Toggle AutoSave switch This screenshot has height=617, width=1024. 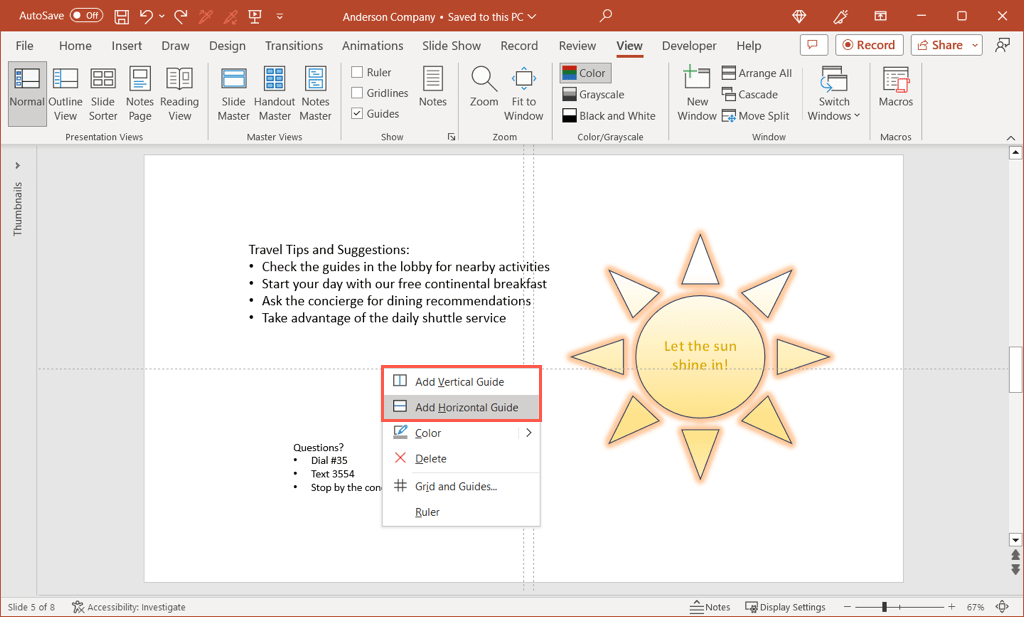click(86, 16)
